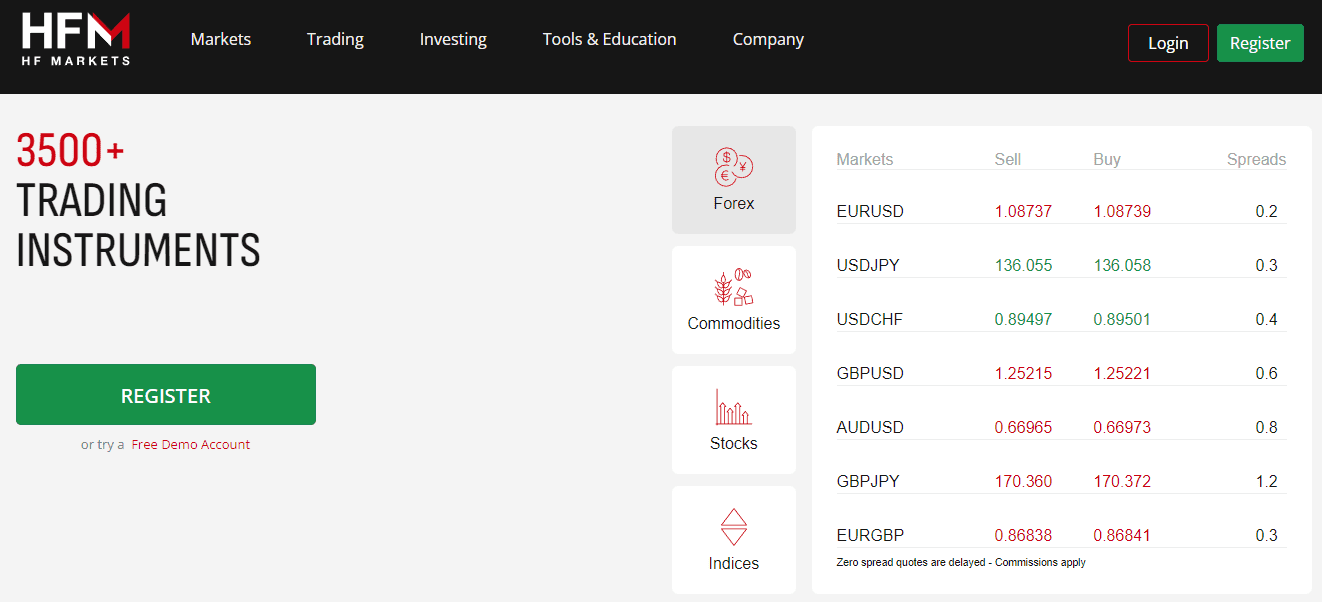Open the Investing menu

[x=453, y=40]
